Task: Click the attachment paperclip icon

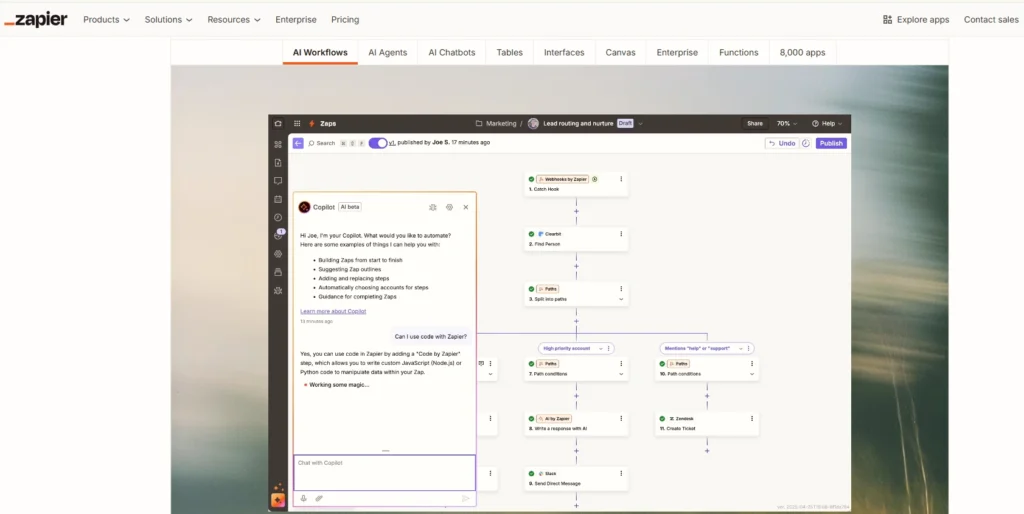Action: tap(319, 498)
